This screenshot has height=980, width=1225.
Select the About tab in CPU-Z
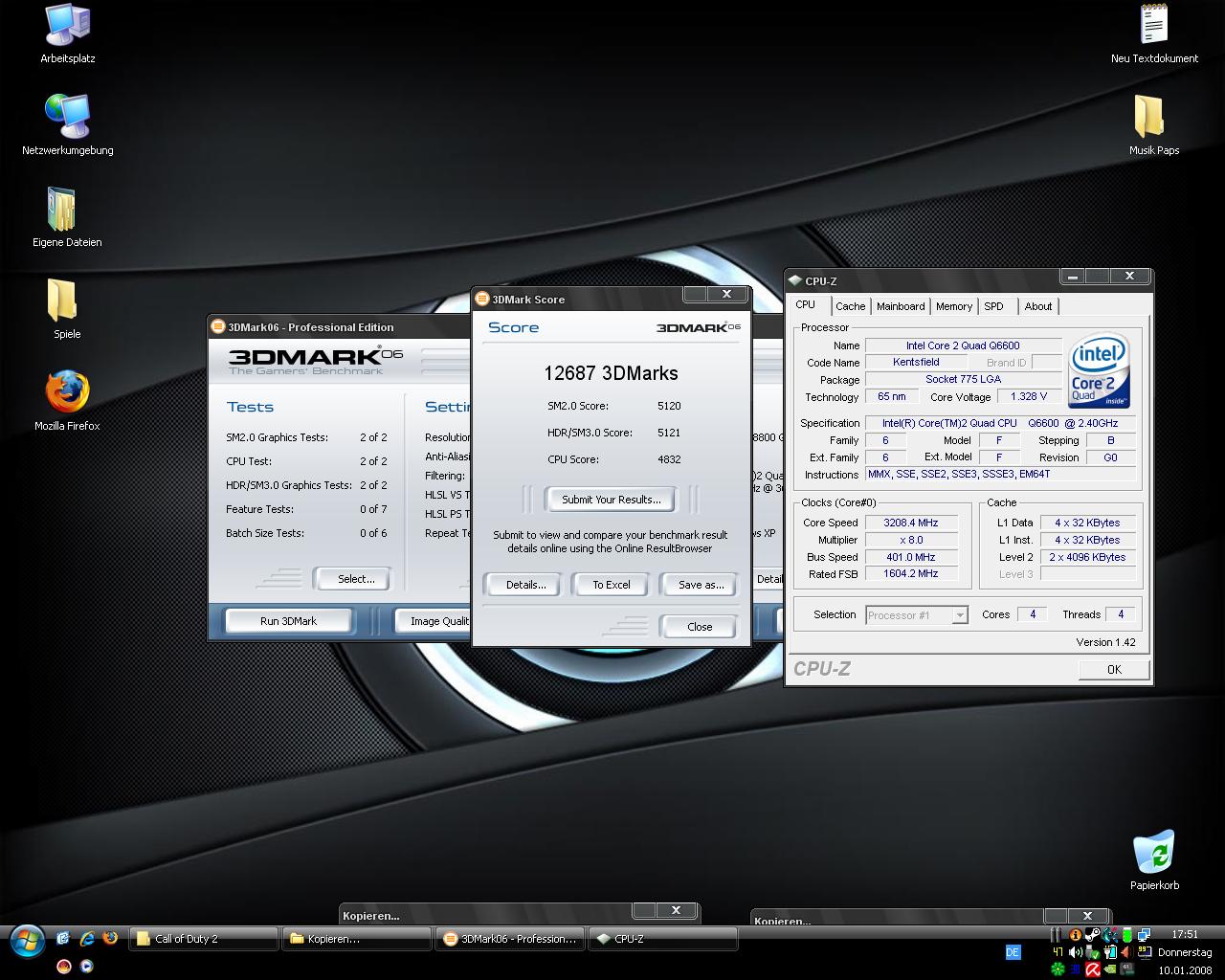pyautogui.click(x=1038, y=306)
